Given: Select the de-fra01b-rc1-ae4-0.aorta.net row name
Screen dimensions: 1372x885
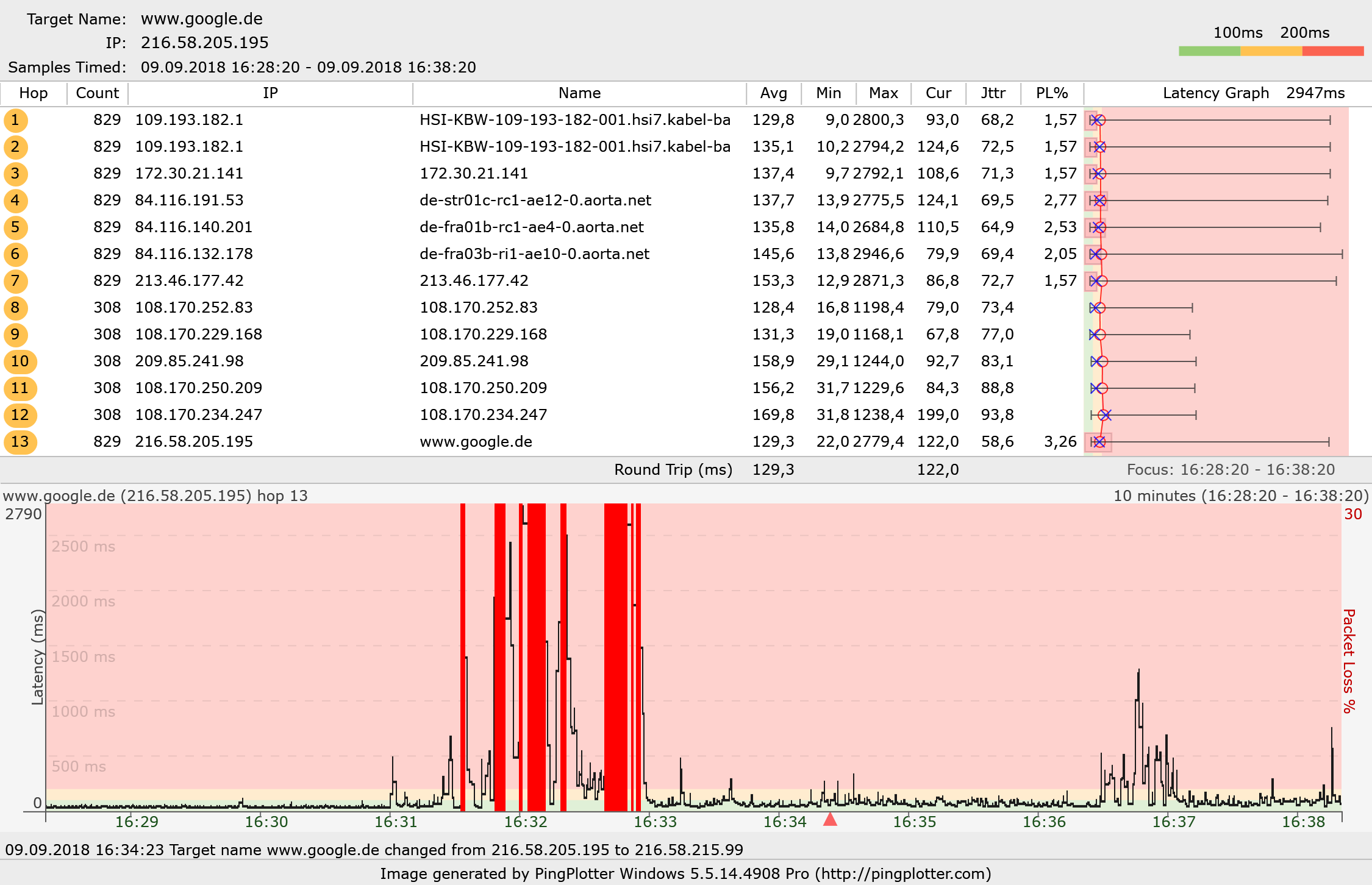Looking at the screenshot, I should [x=531, y=227].
